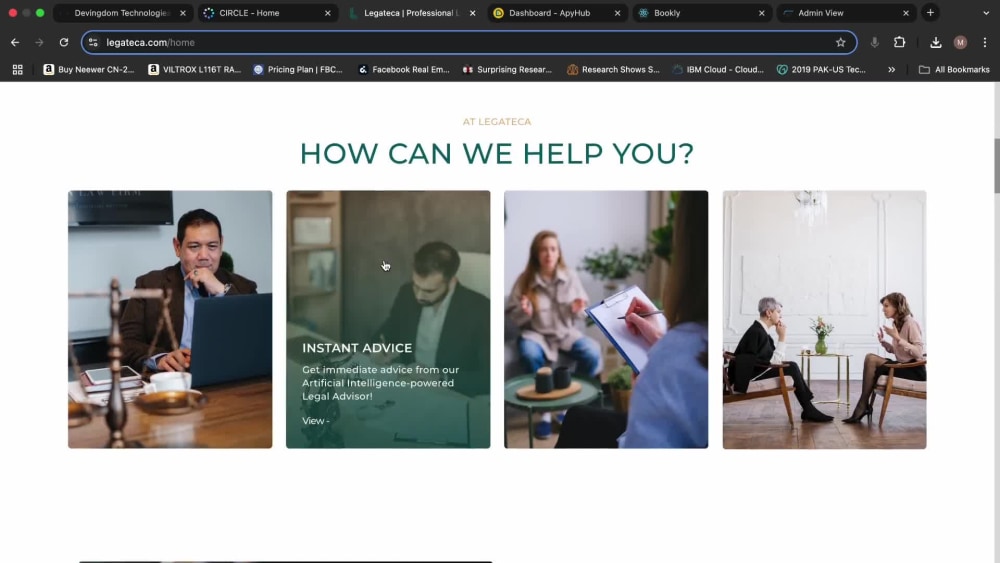Screen dimensions: 1000x563
Task: Switch to the Devingdom Technologies tab
Action: coord(121,13)
